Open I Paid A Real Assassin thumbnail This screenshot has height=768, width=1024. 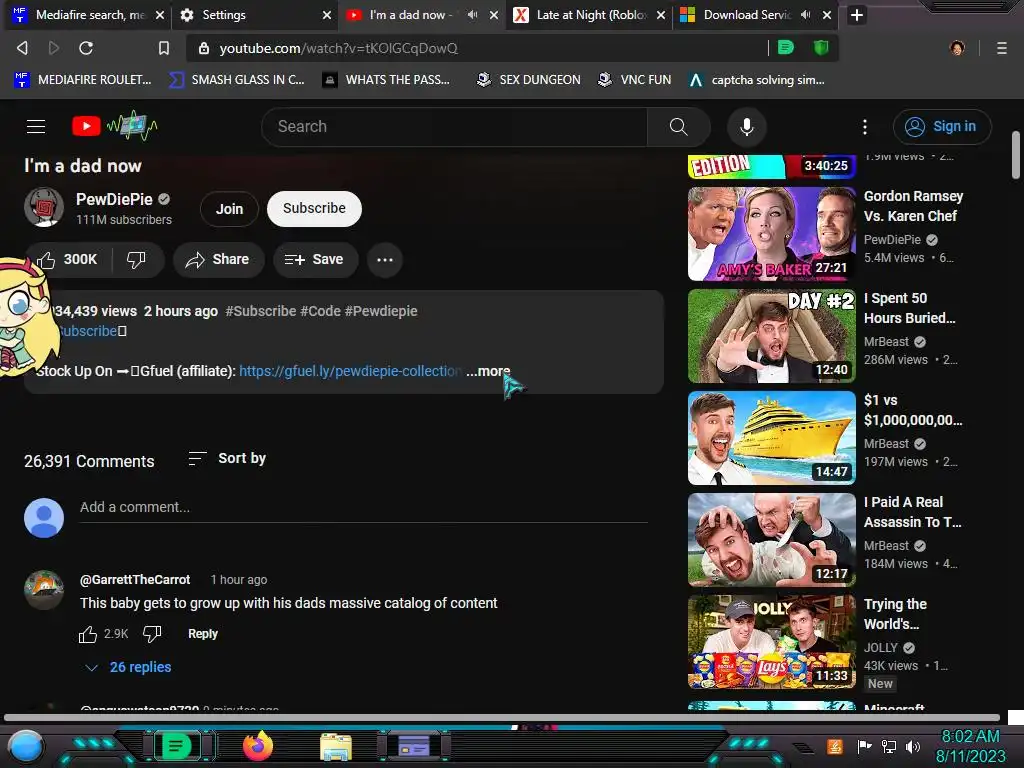tap(771, 539)
